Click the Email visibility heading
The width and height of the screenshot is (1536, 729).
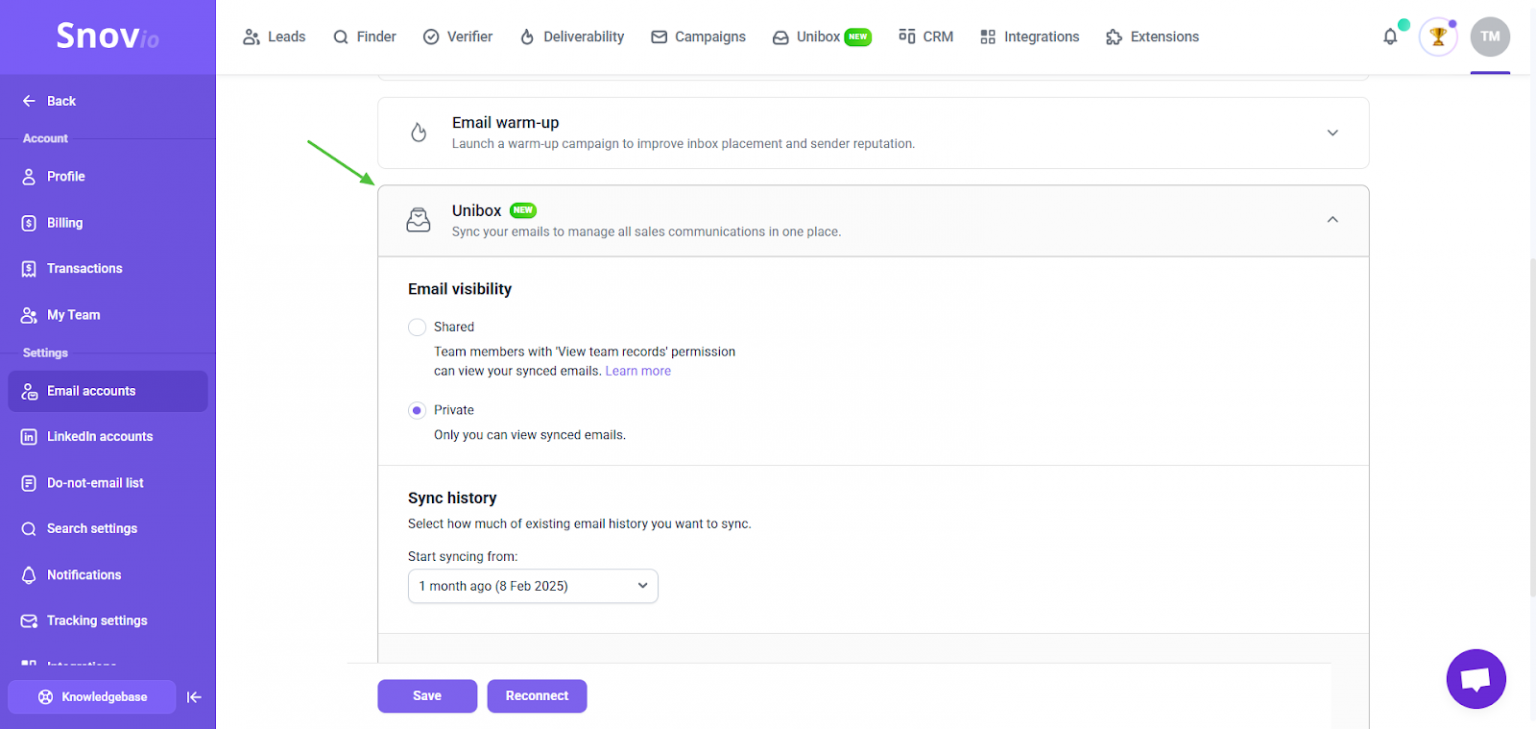pyautogui.click(x=460, y=289)
